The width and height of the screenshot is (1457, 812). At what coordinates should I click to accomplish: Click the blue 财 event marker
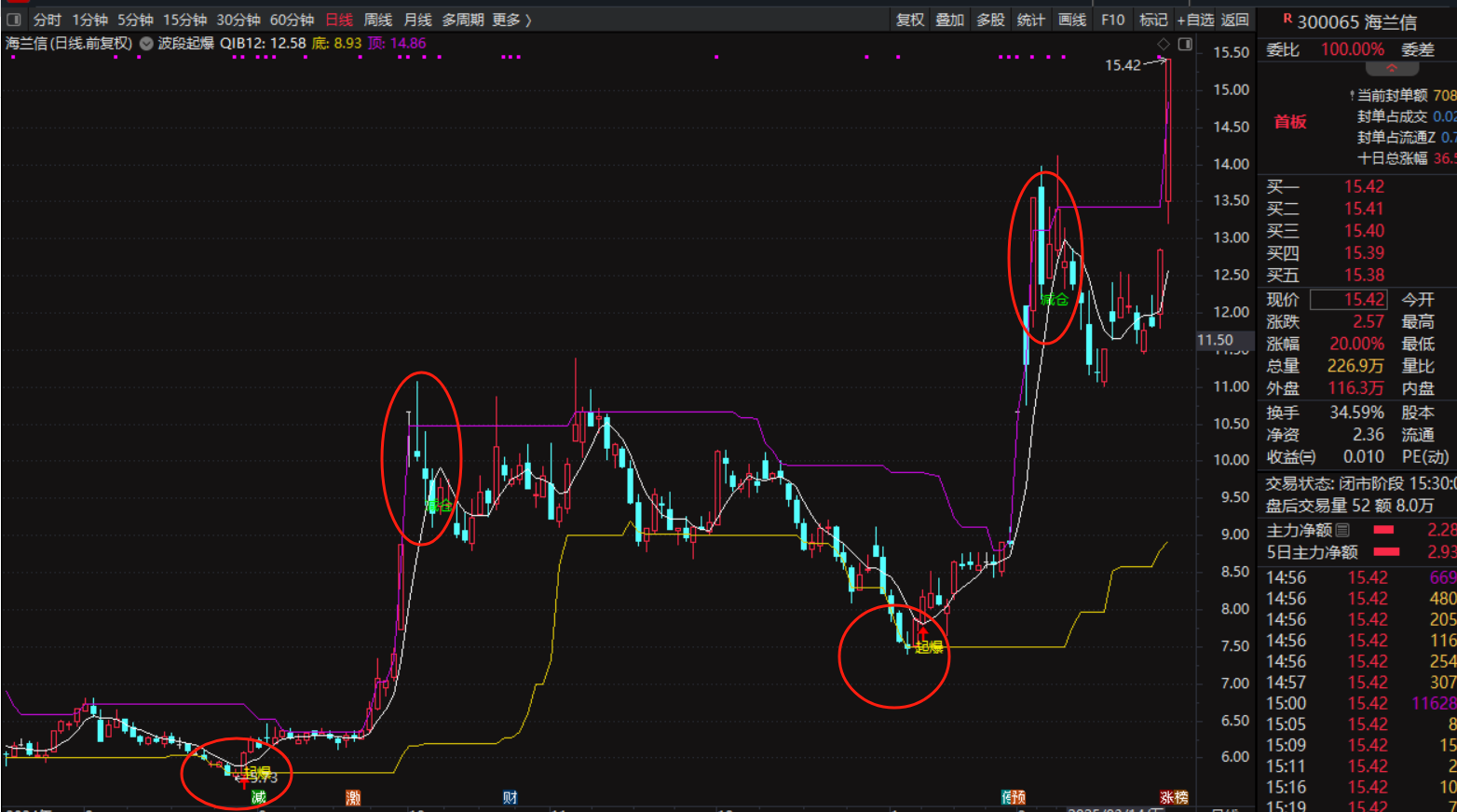pos(510,797)
